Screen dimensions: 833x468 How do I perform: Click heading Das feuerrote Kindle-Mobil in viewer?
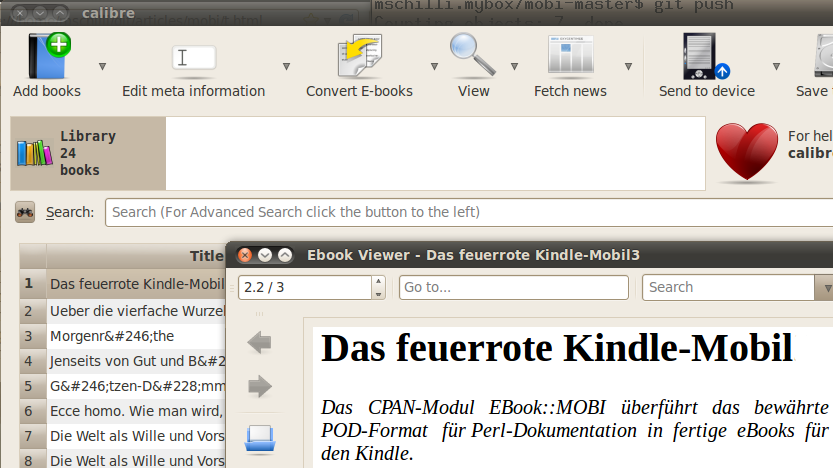coord(557,348)
